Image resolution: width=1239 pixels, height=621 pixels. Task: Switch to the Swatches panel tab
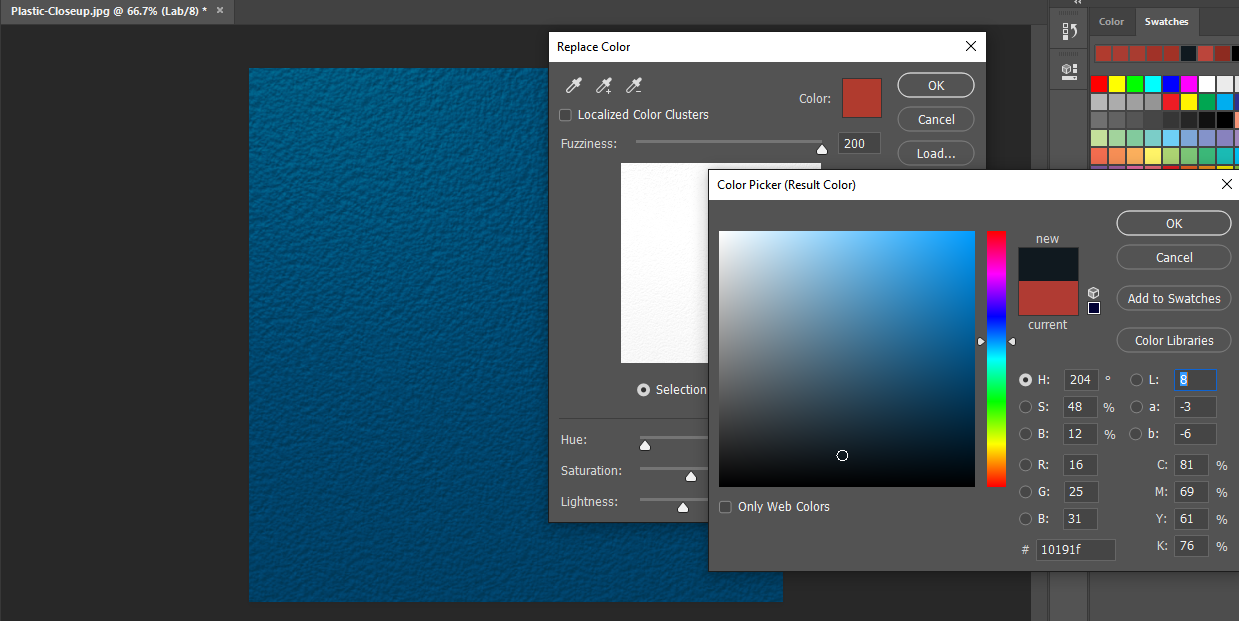(1166, 22)
